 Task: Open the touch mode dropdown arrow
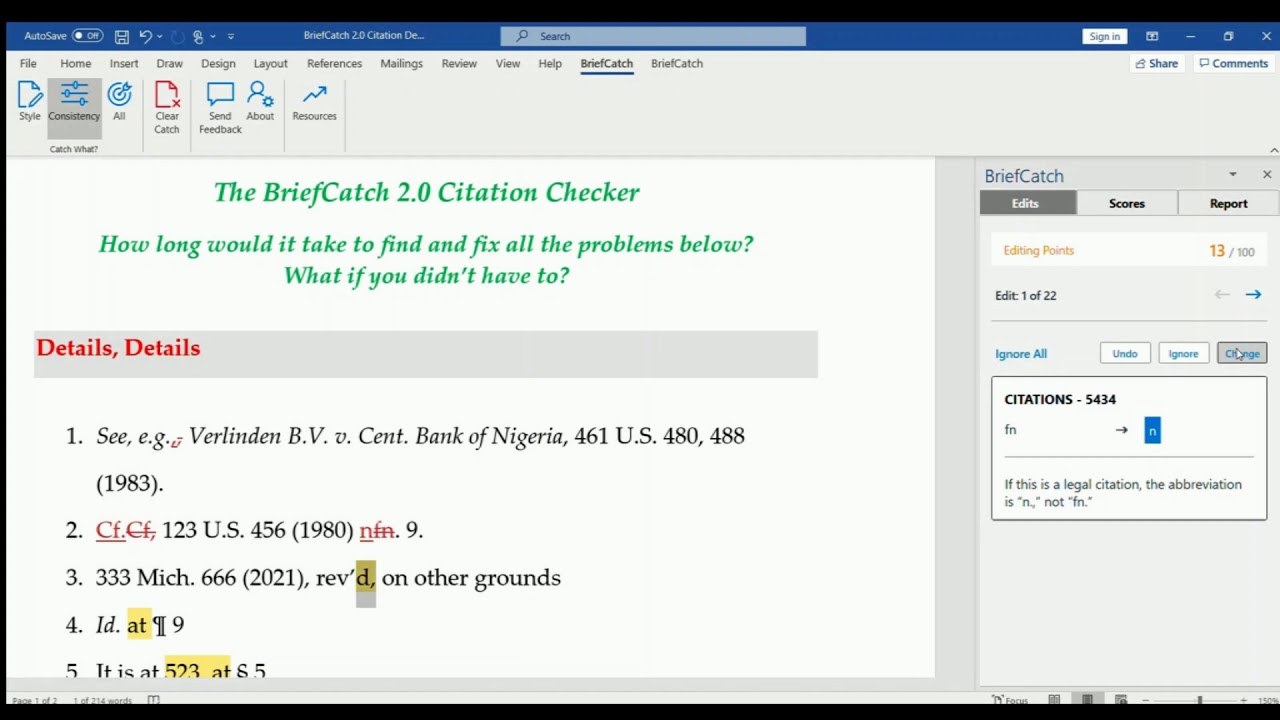tap(213, 36)
